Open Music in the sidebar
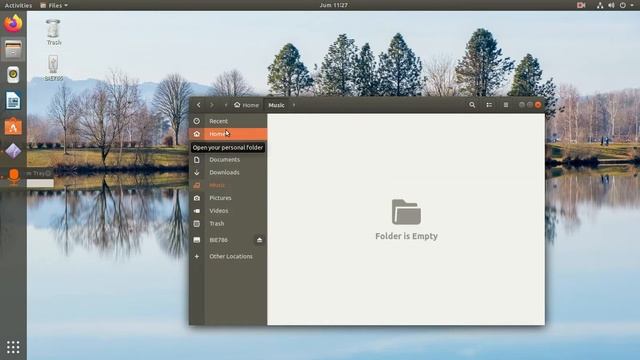640x360 pixels. pos(228,185)
